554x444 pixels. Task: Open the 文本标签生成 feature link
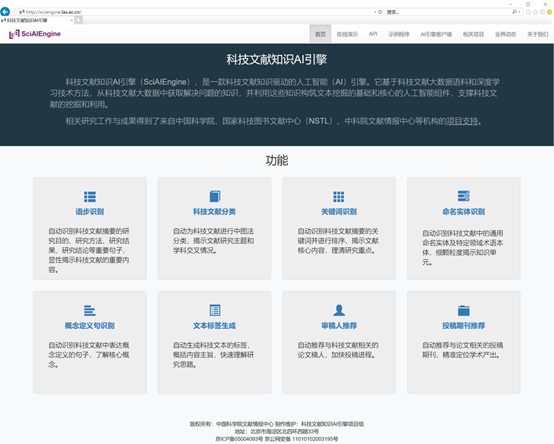tap(214, 326)
